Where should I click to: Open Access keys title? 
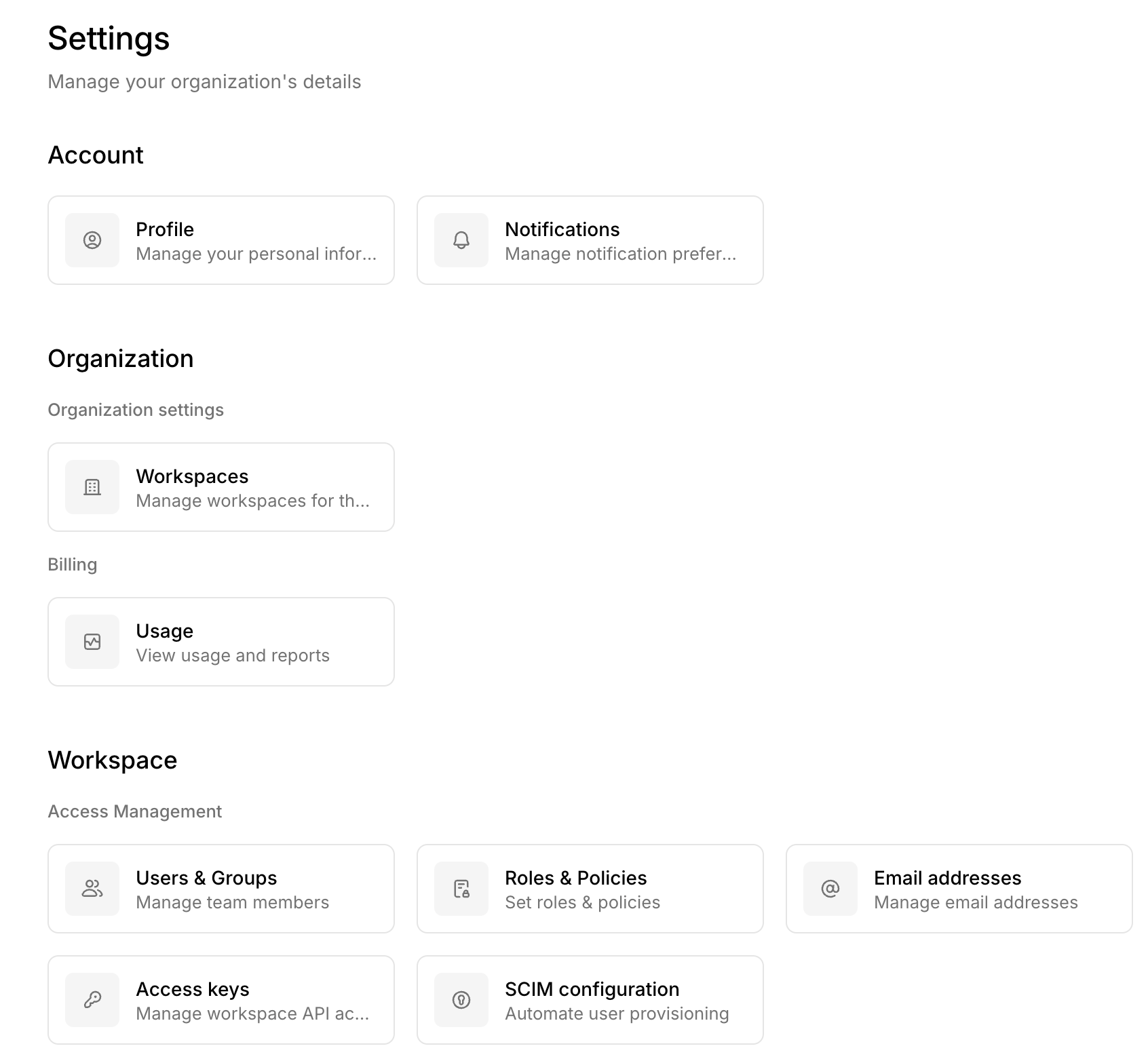[x=193, y=989]
